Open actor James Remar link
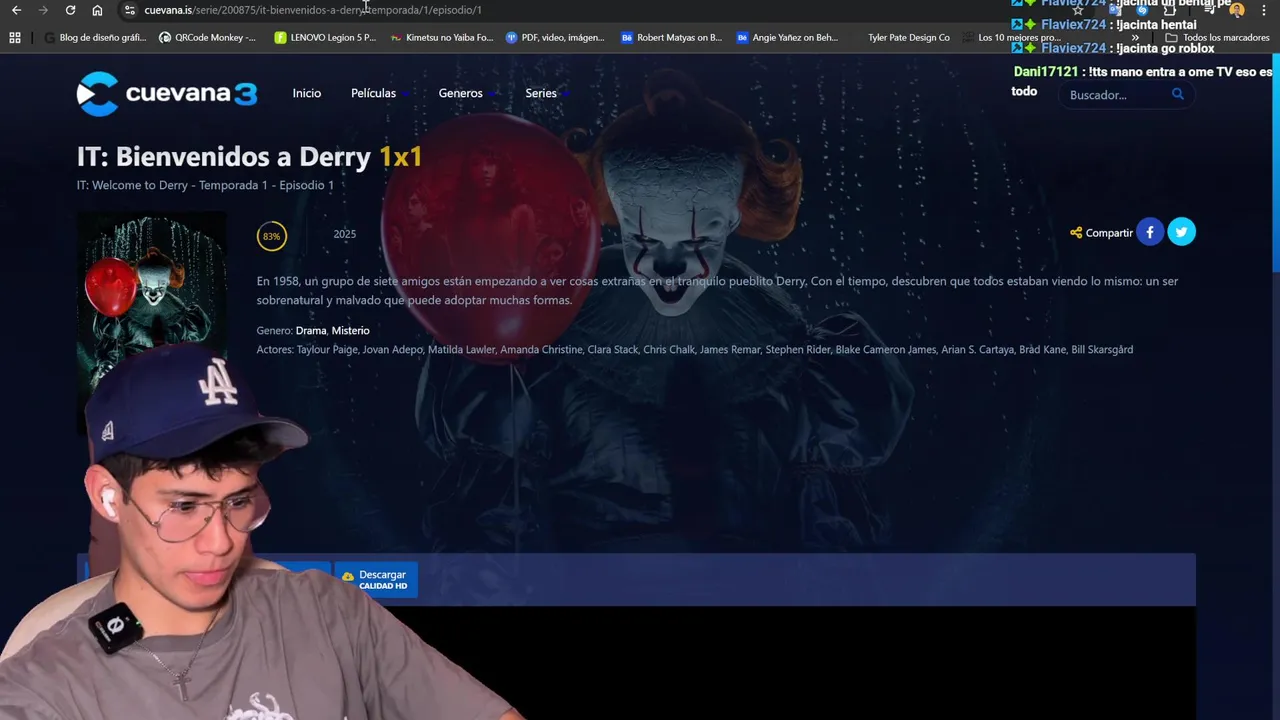This screenshot has width=1280, height=720. coord(730,350)
